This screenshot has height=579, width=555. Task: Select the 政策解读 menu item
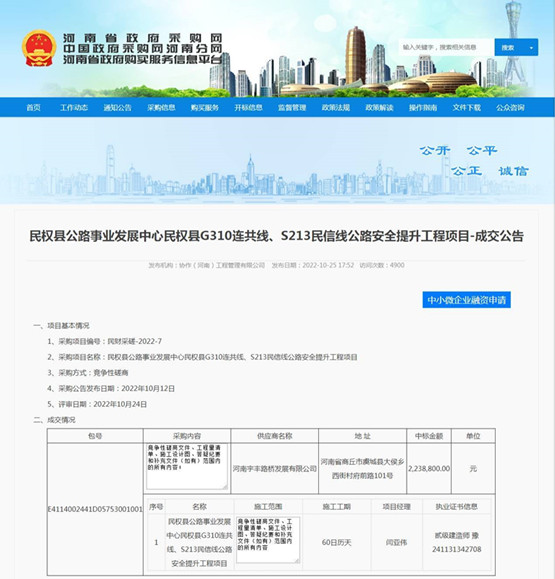click(x=379, y=107)
